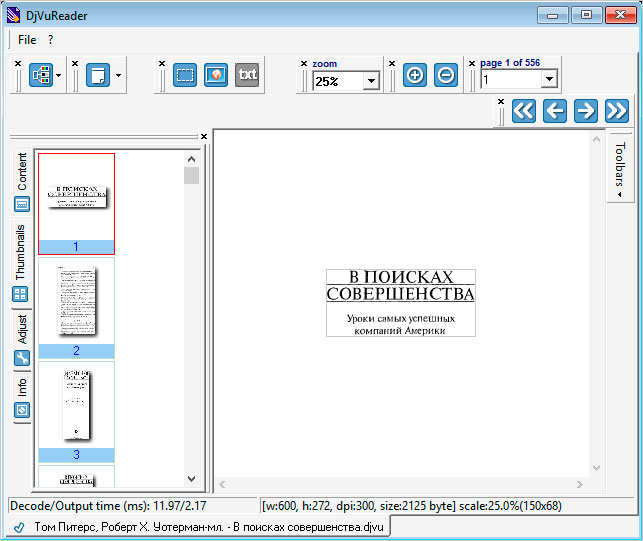Expand the Toolbars side panel

[x=619, y=167]
